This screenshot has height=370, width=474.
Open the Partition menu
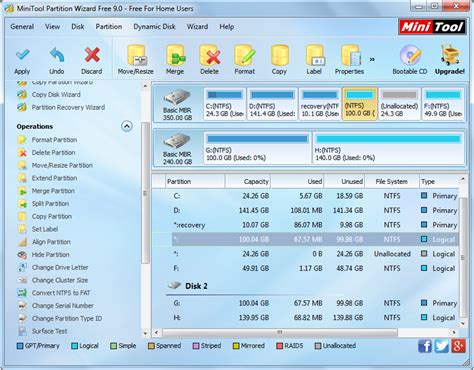point(109,27)
